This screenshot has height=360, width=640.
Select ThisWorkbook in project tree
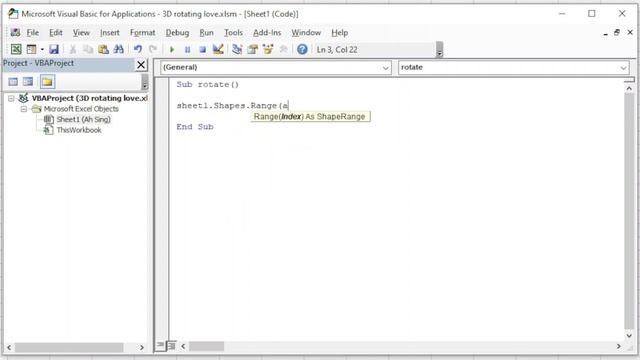[79, 130]
